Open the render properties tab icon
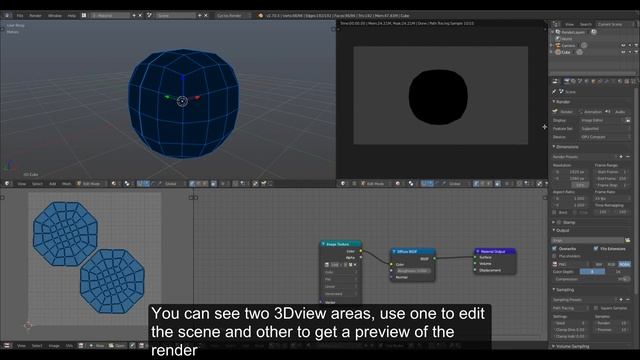Viewport: 640px width, 360px height. click(567, 81)
